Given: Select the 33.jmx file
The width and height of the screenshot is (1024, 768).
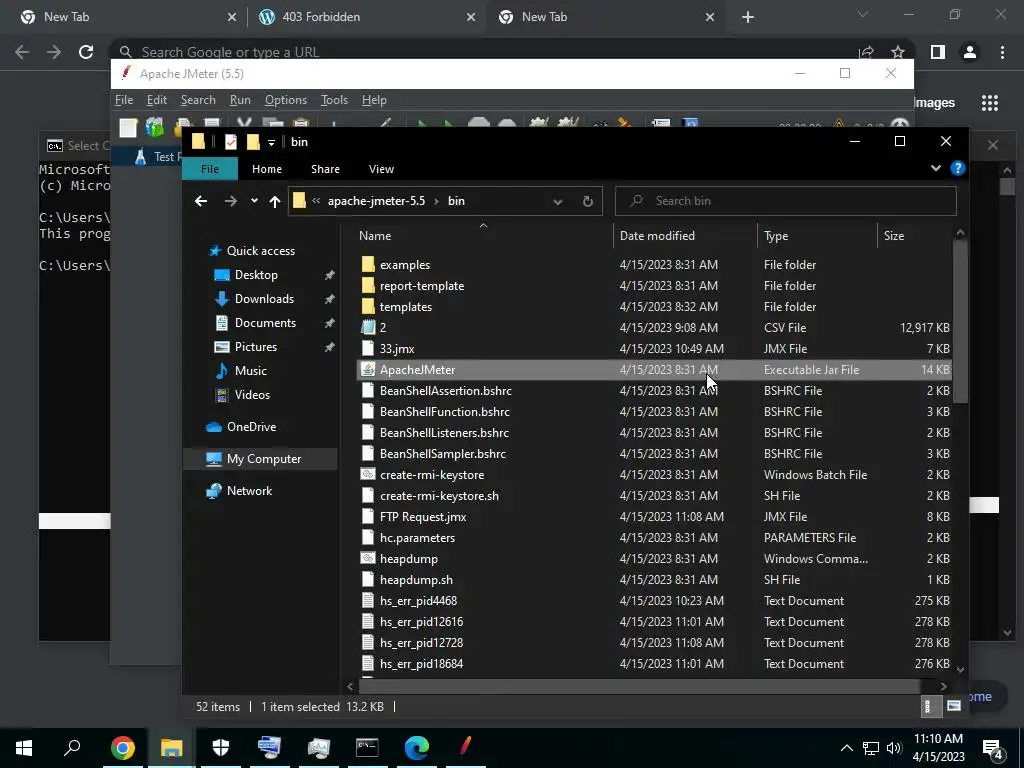Looking at the screenshot, I should (654, 349).
